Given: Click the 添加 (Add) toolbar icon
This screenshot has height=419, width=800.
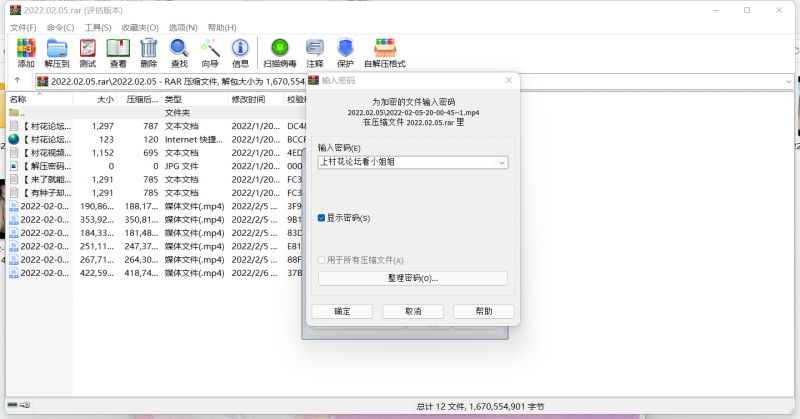Looking at the screenshot, I should pos(25,52).
